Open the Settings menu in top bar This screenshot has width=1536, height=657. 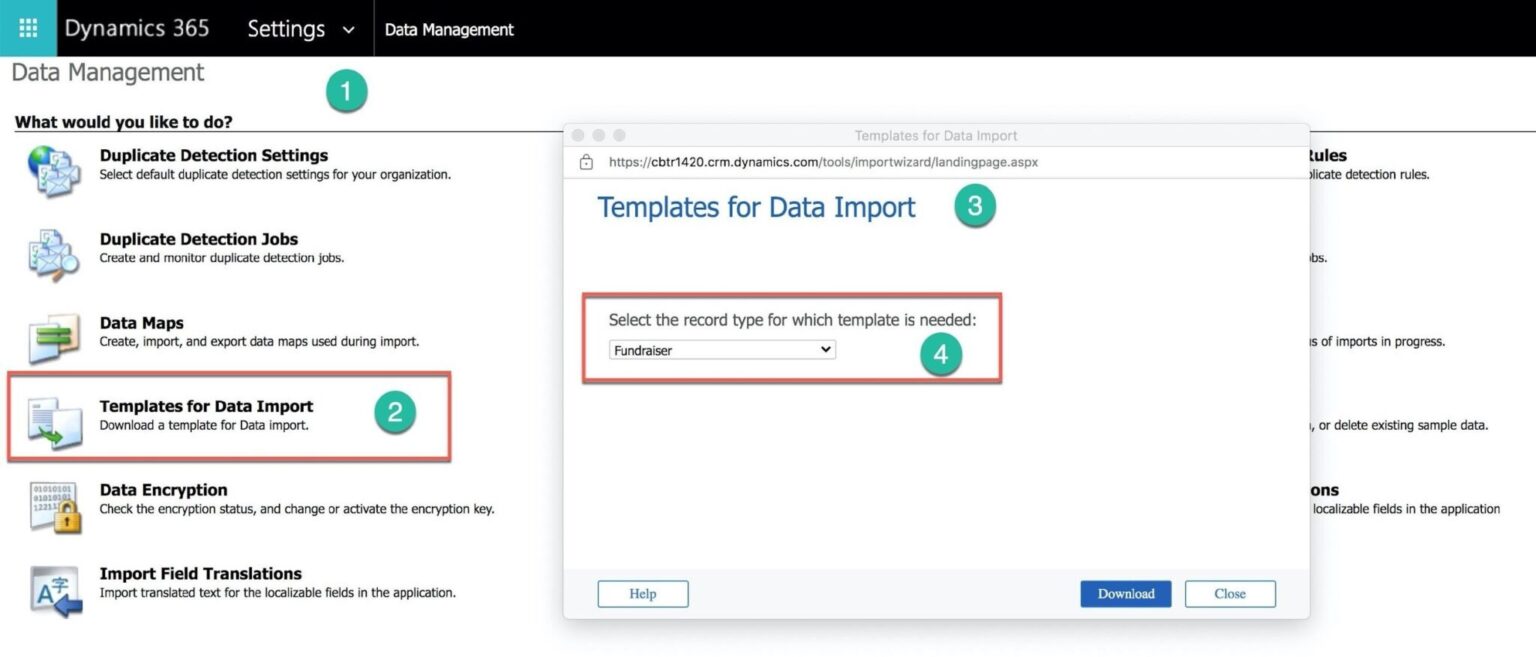pyautogui.click(x=286, y=29)
